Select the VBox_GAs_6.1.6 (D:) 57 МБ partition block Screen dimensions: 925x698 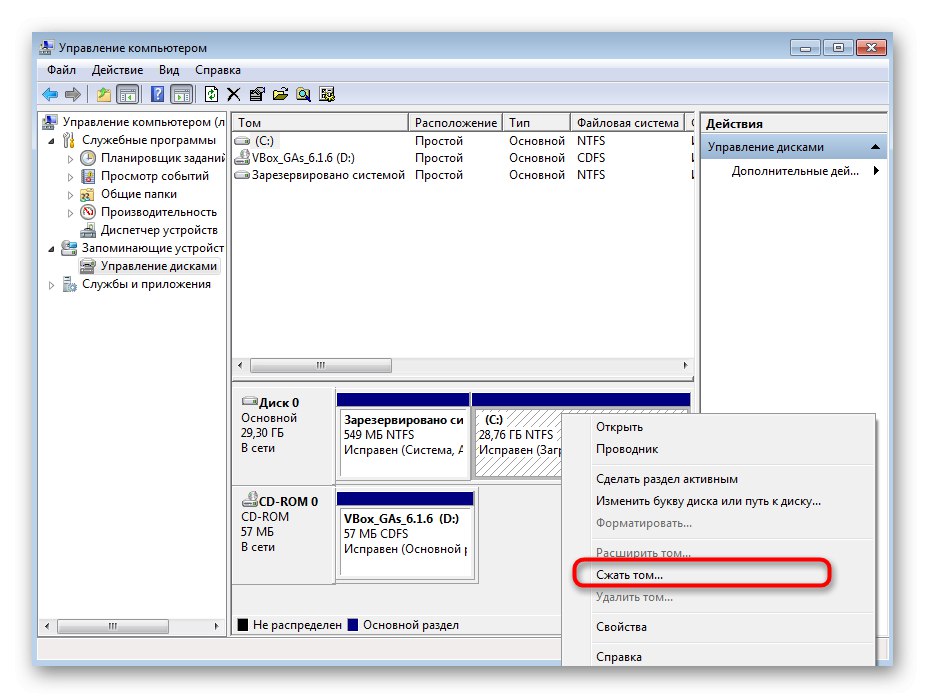coord(405,535)
